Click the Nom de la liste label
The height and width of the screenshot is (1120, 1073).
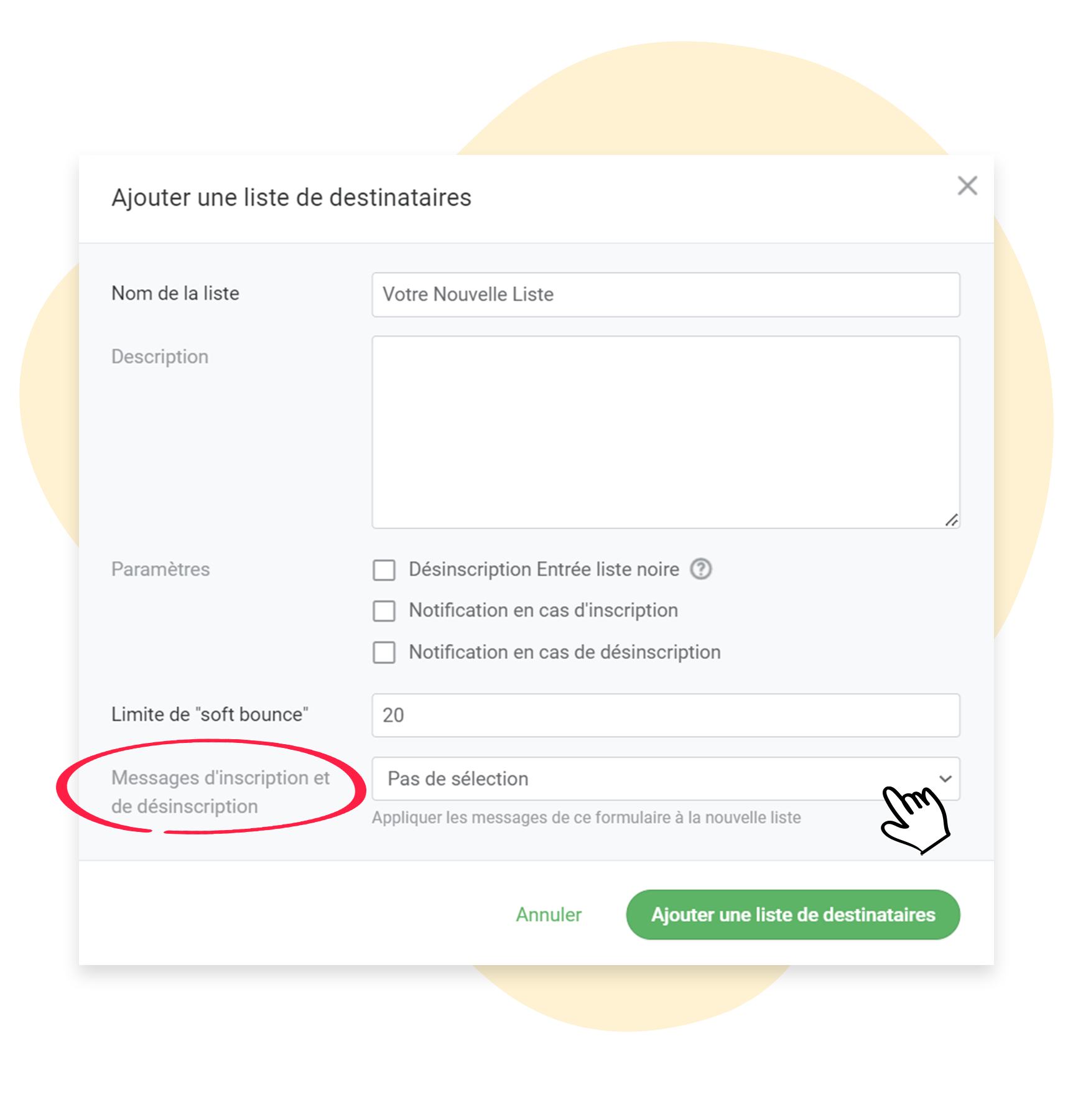[175, 293]
